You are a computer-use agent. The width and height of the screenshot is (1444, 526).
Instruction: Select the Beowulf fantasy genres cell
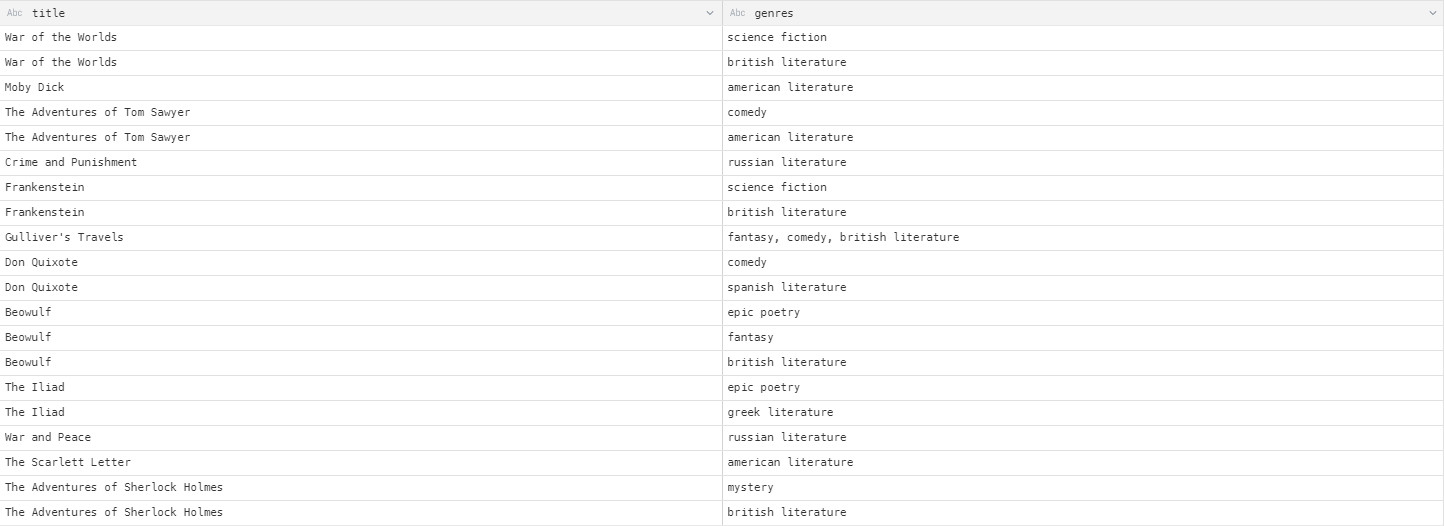pos(750,338)
